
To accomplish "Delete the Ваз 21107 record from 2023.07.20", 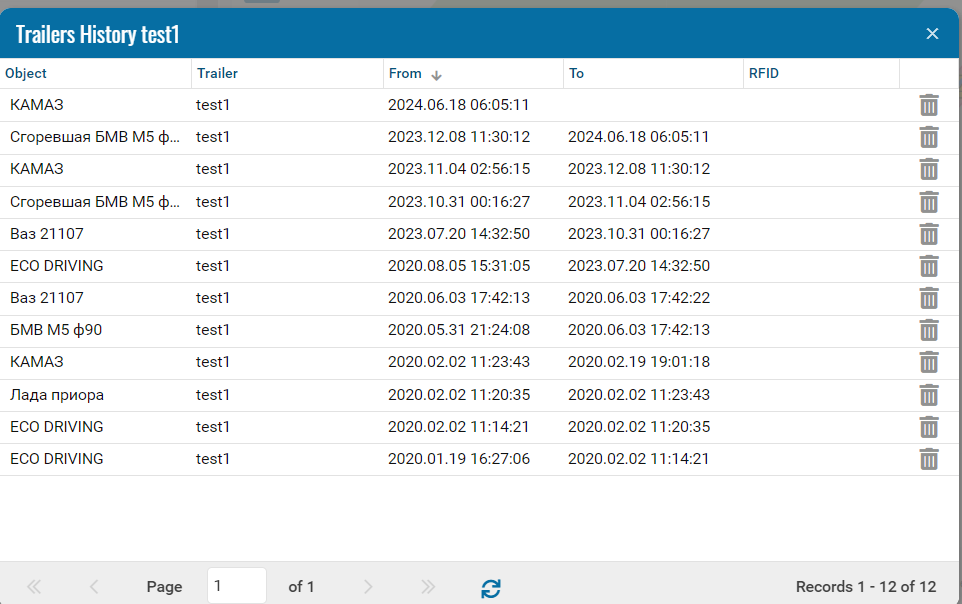I will tap(929, 234).
